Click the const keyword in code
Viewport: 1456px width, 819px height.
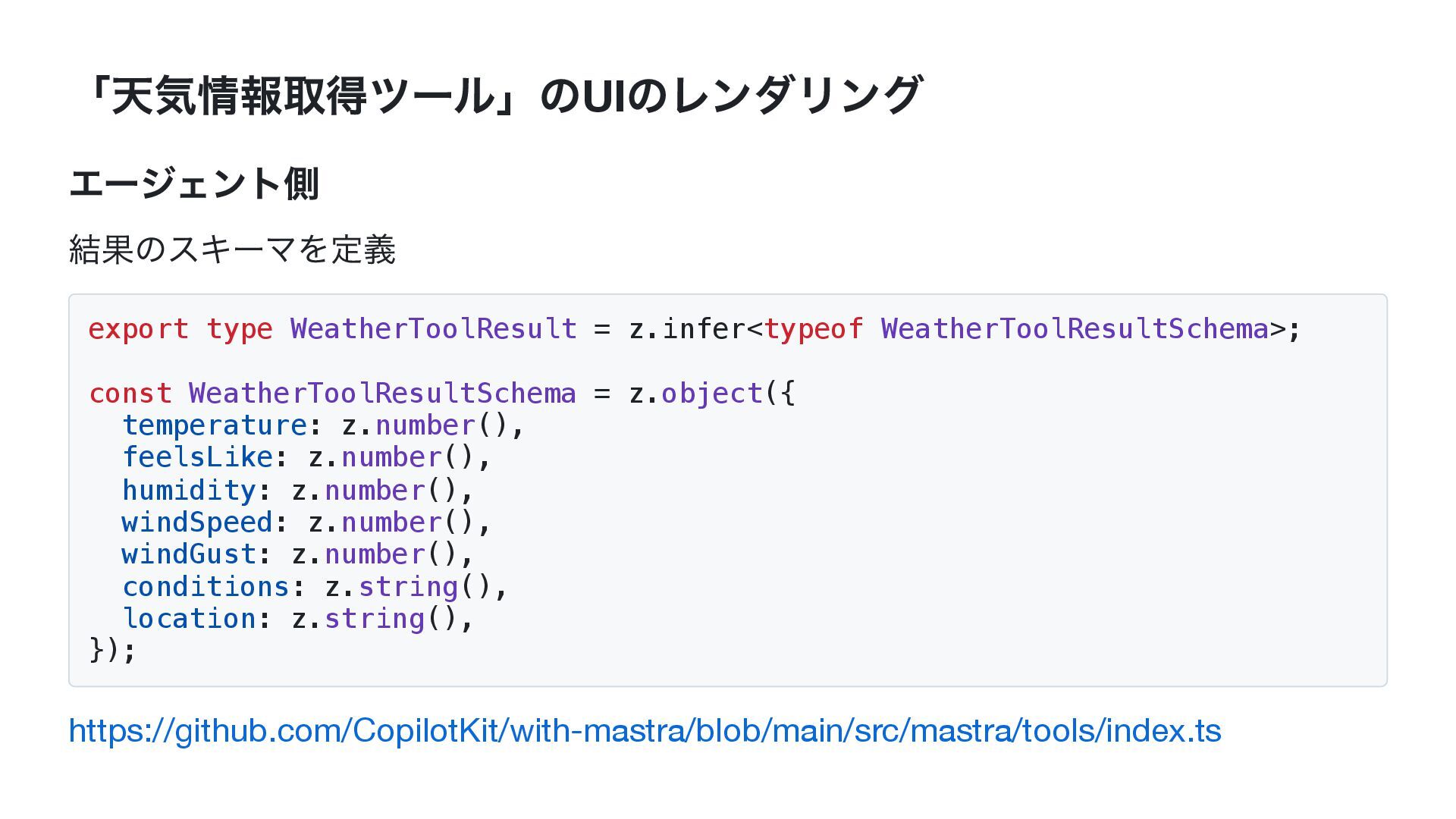click(130, 394)
